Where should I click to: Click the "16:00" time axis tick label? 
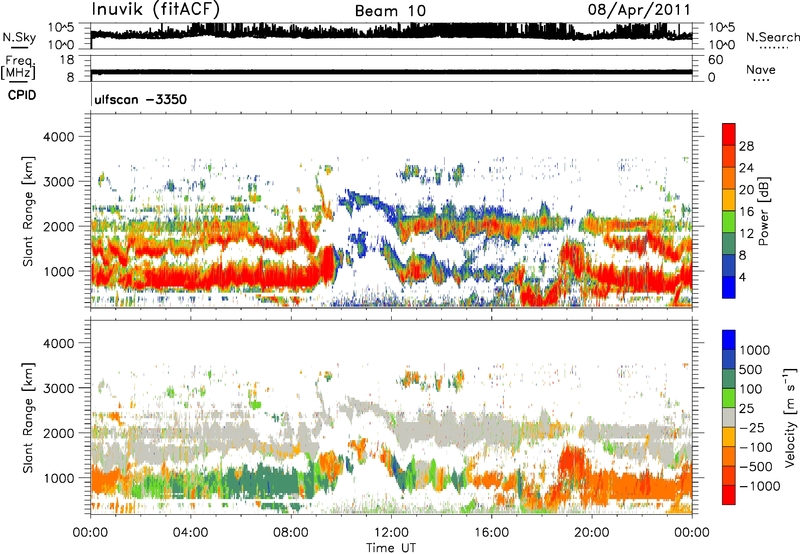[x=491, y=533]
